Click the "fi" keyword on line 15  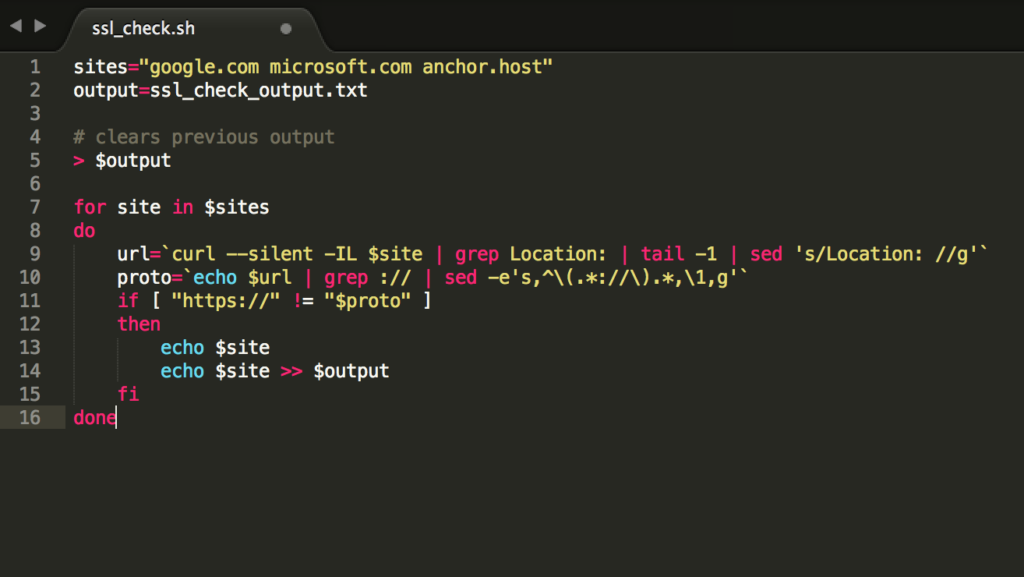click(x=127, y=394)
